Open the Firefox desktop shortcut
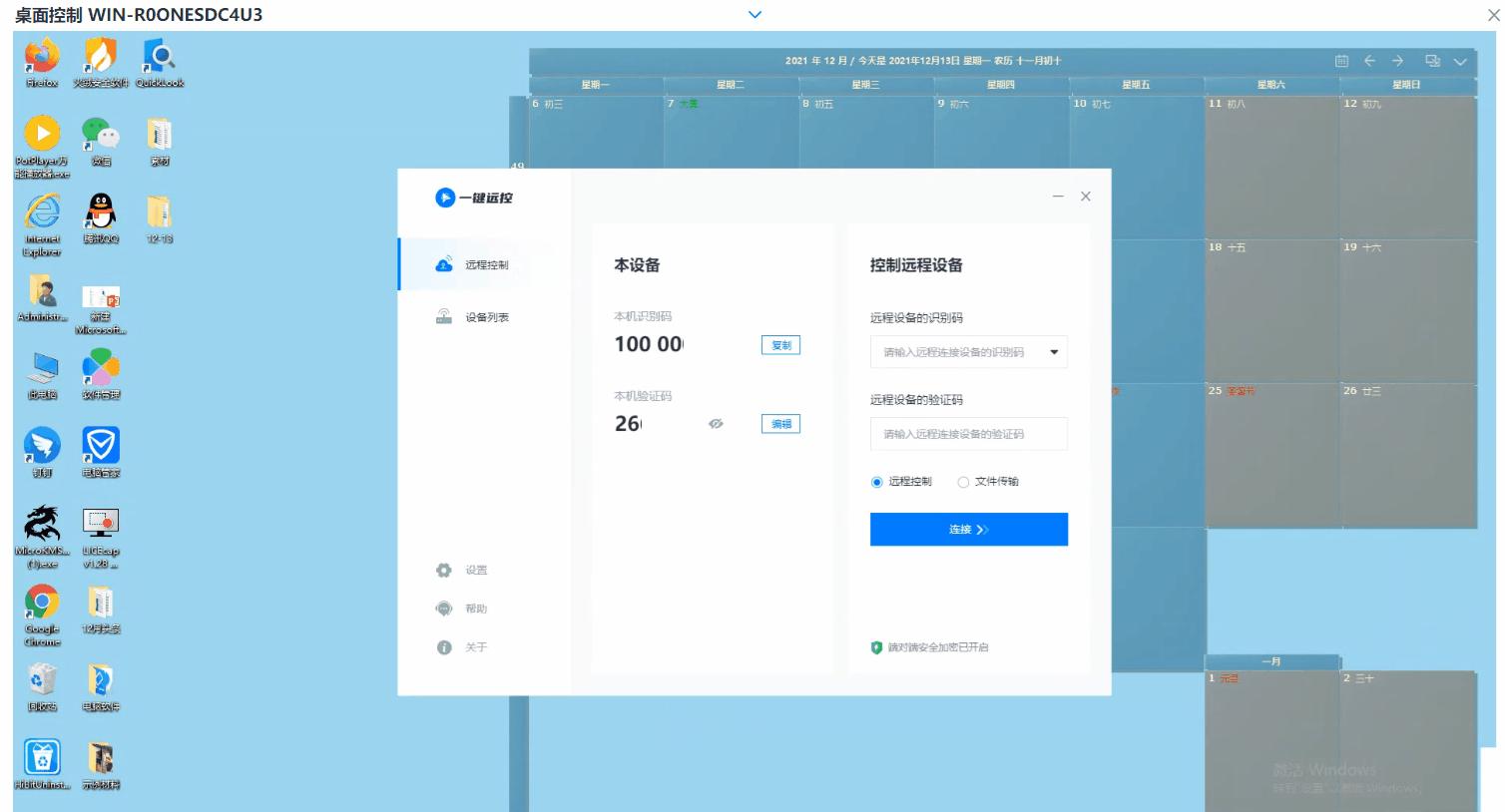Screen dimensions: 1505x812 (42, 62)
